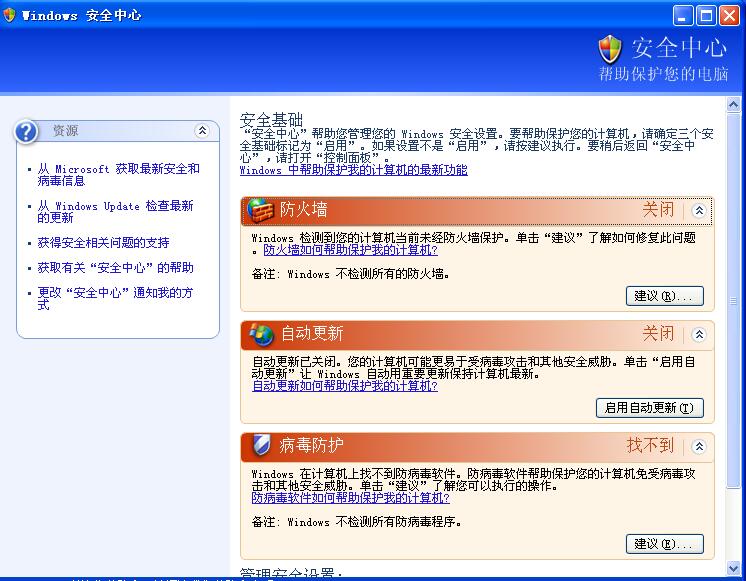Click the title bar shield icon
Image resolution: width=746 pixels, height=581 pixels.
[9, 15]
